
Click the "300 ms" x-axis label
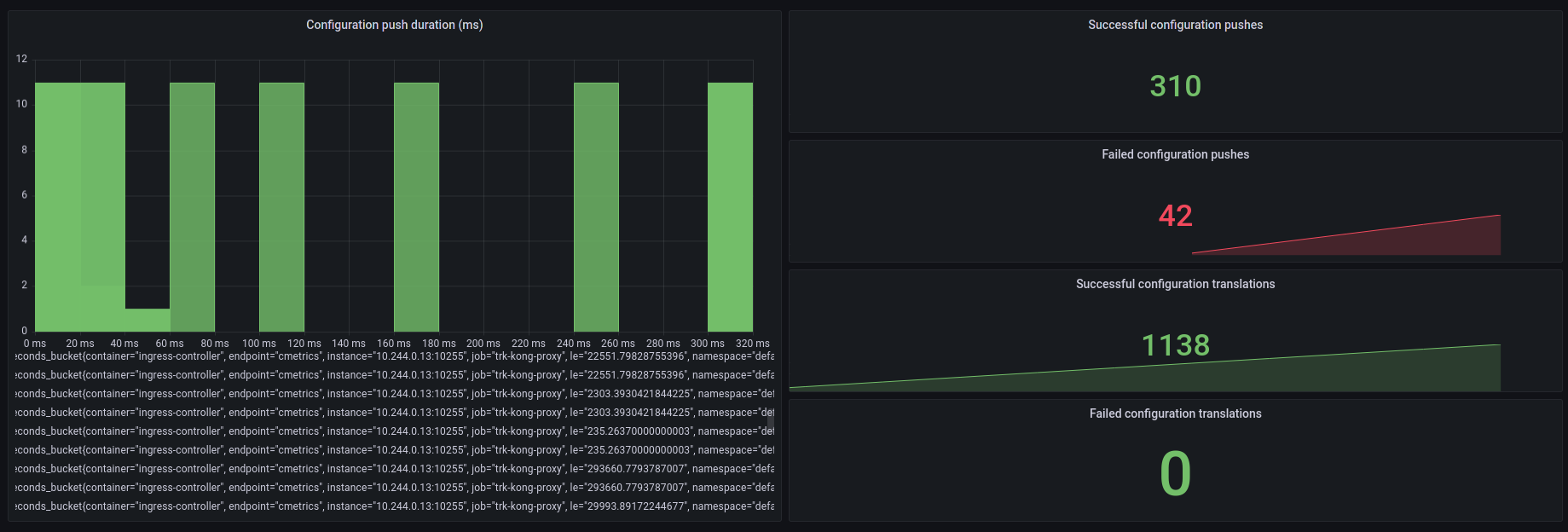pos(708,344)
